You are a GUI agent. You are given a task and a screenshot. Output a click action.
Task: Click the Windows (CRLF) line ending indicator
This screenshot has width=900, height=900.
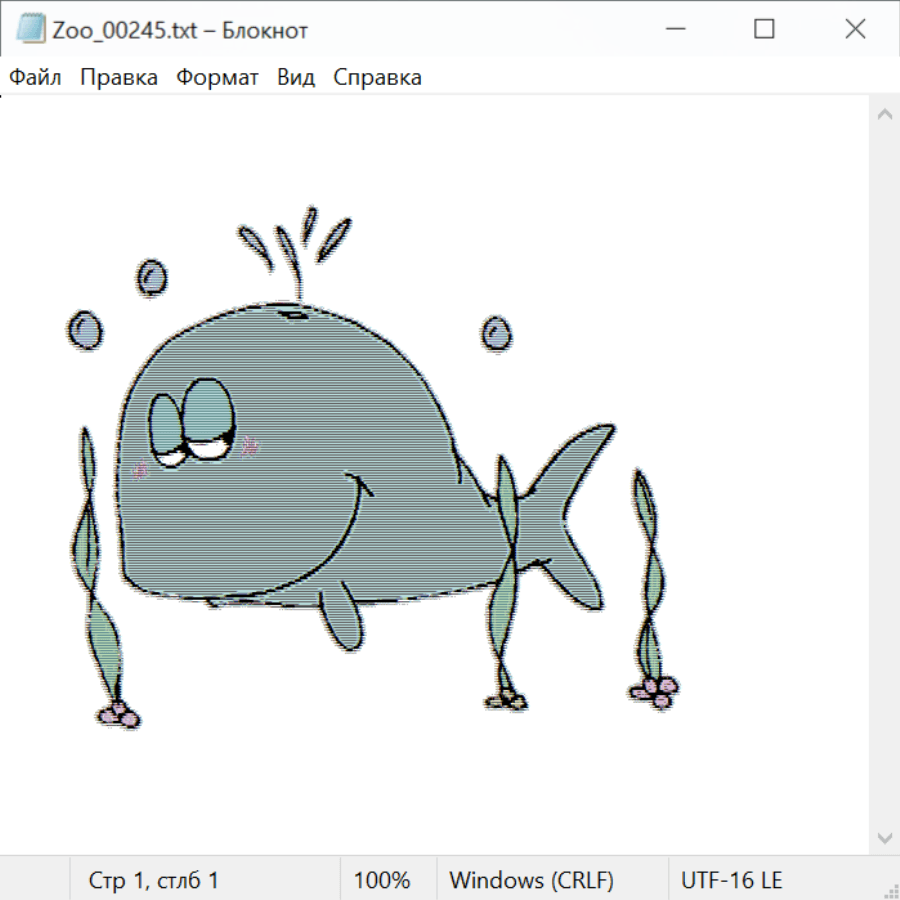pos(531,881)
